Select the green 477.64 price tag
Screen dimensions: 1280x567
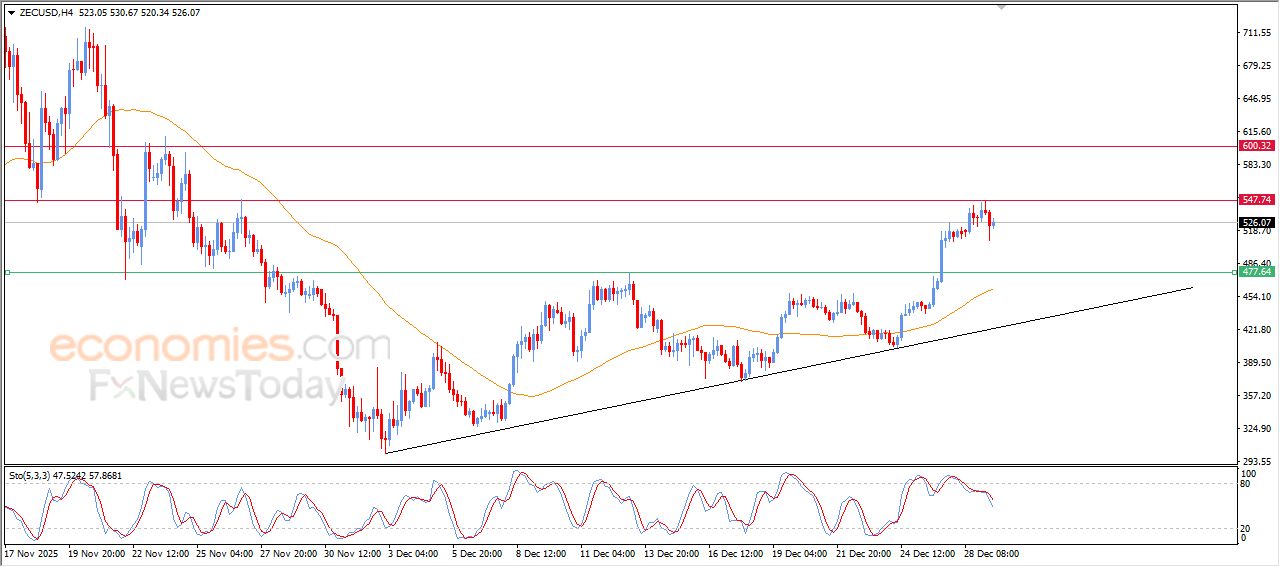(1257, 272)
